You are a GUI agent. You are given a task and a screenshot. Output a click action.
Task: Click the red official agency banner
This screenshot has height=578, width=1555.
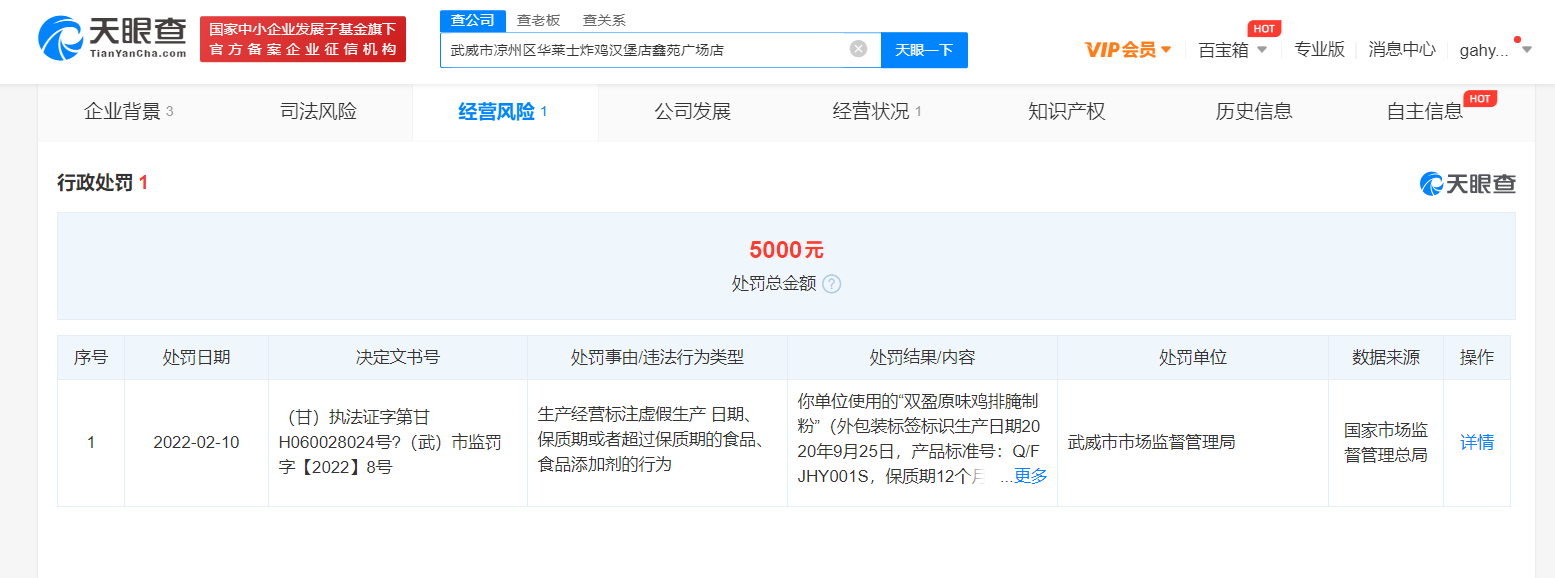[x=303, y=40]
